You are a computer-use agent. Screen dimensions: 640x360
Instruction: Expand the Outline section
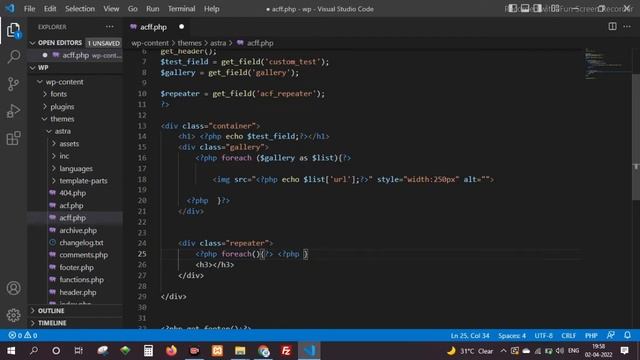pos(51,311)
